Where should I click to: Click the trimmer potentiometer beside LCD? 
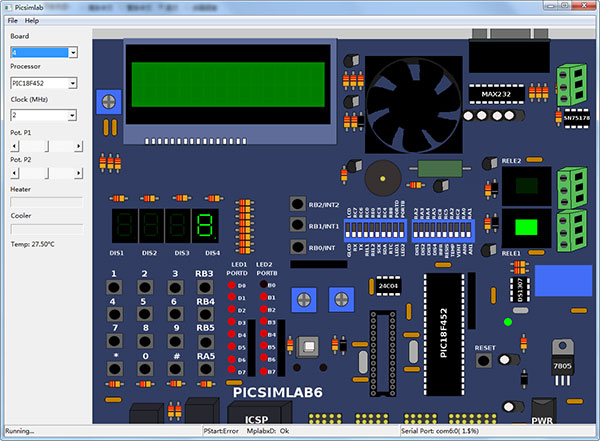coord(109,102)
